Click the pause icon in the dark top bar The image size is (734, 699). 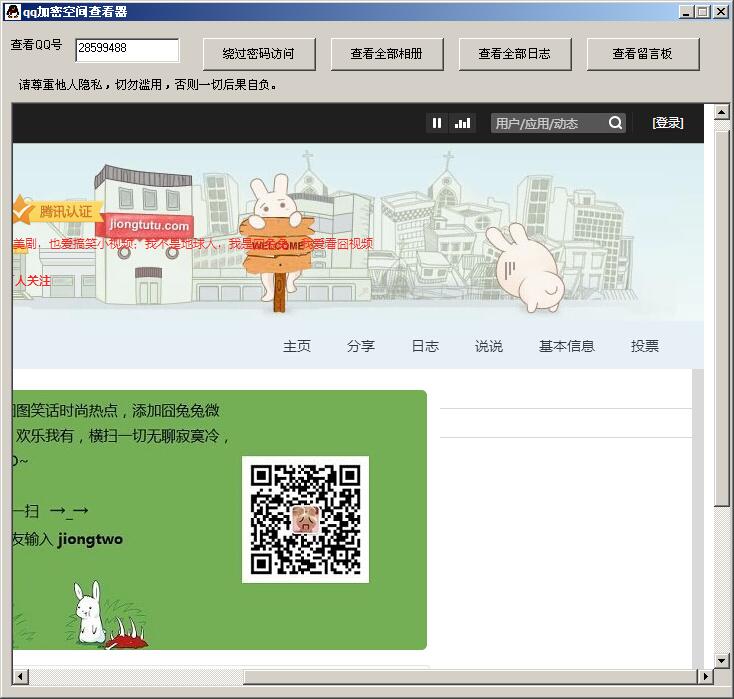click(437, 123)
